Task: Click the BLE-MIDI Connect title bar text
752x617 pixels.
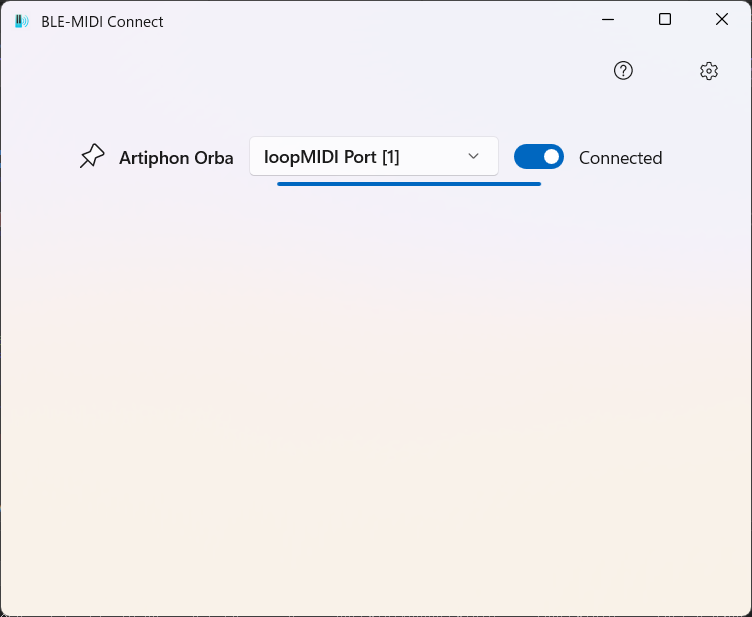Action: point(102,22)
